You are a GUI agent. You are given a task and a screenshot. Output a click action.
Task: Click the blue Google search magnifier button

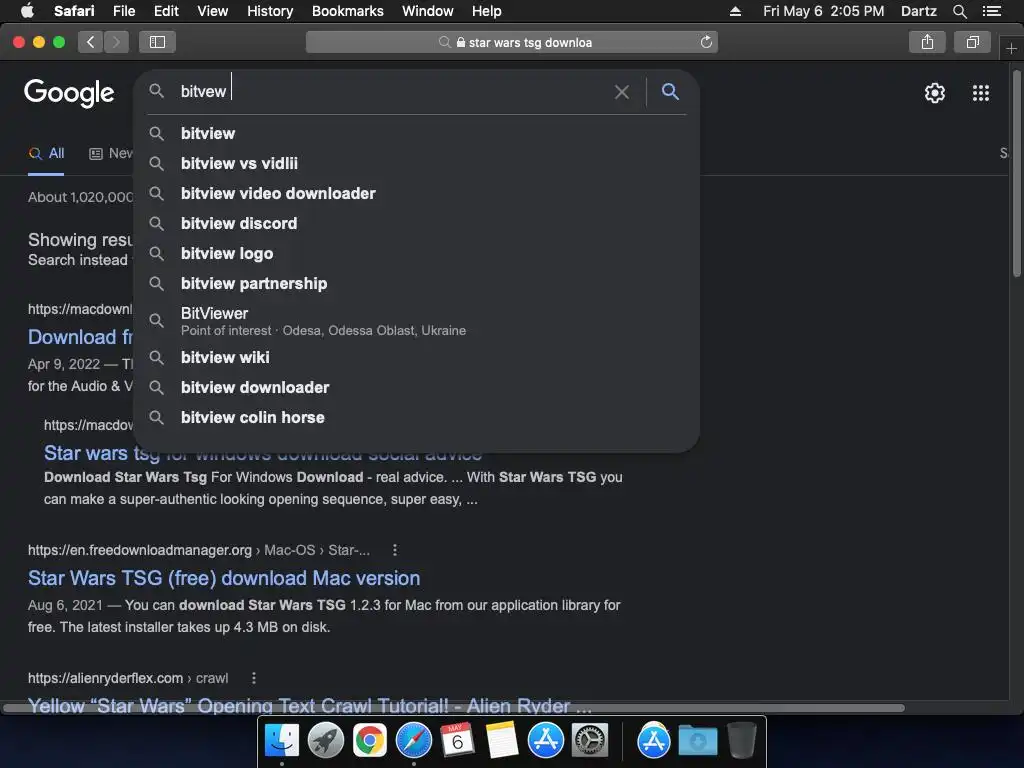coord(670,91)
